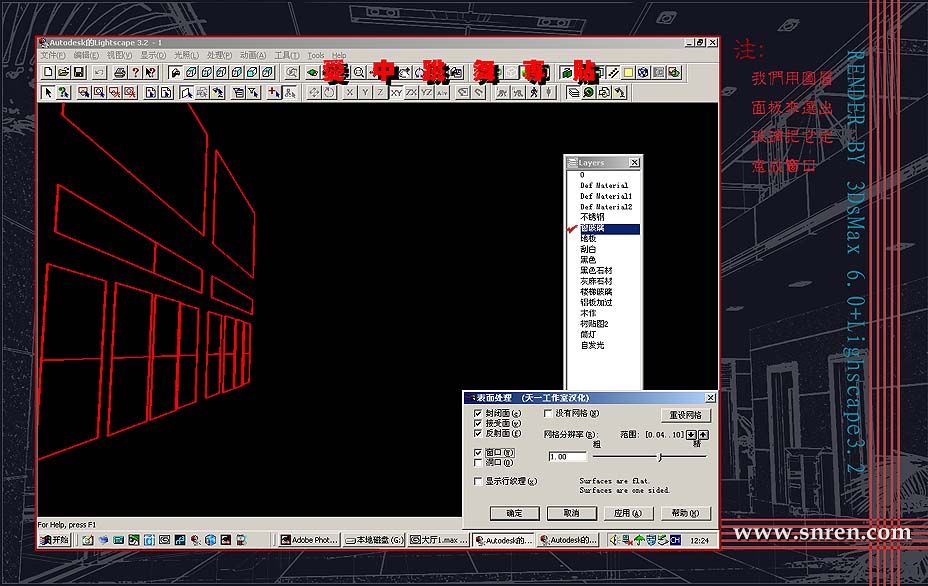
Task: Select the arrow Select tool
Action: coord(48,92)
